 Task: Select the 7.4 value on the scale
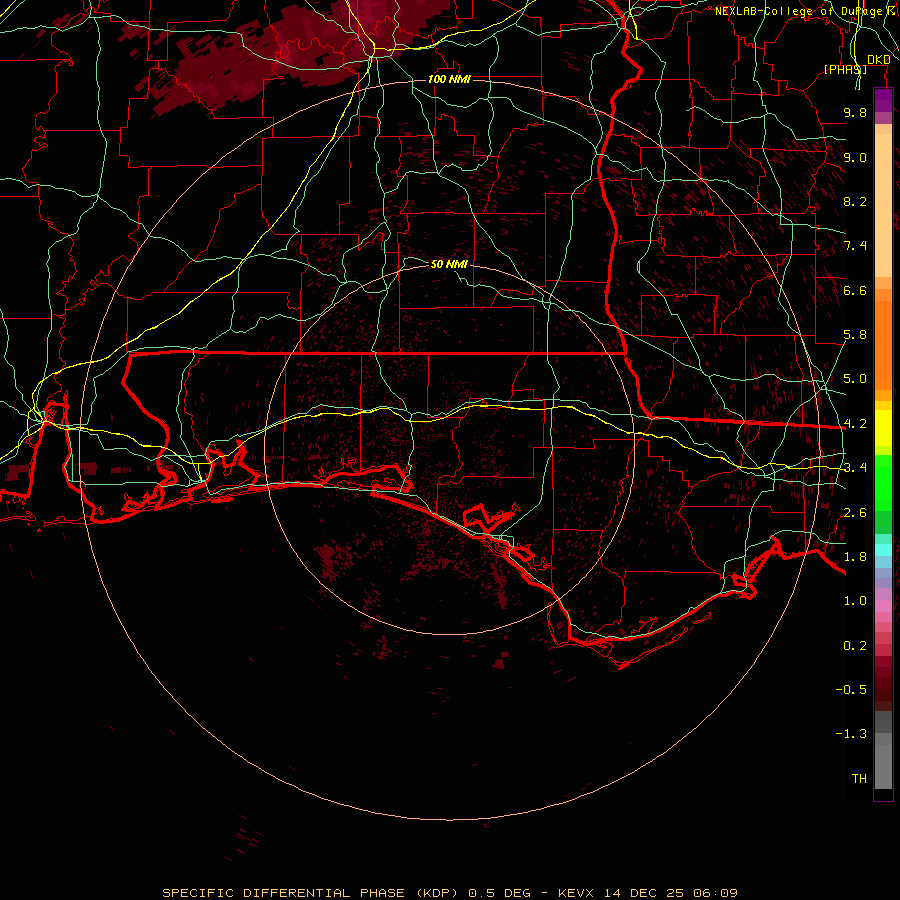pos(855,246)
